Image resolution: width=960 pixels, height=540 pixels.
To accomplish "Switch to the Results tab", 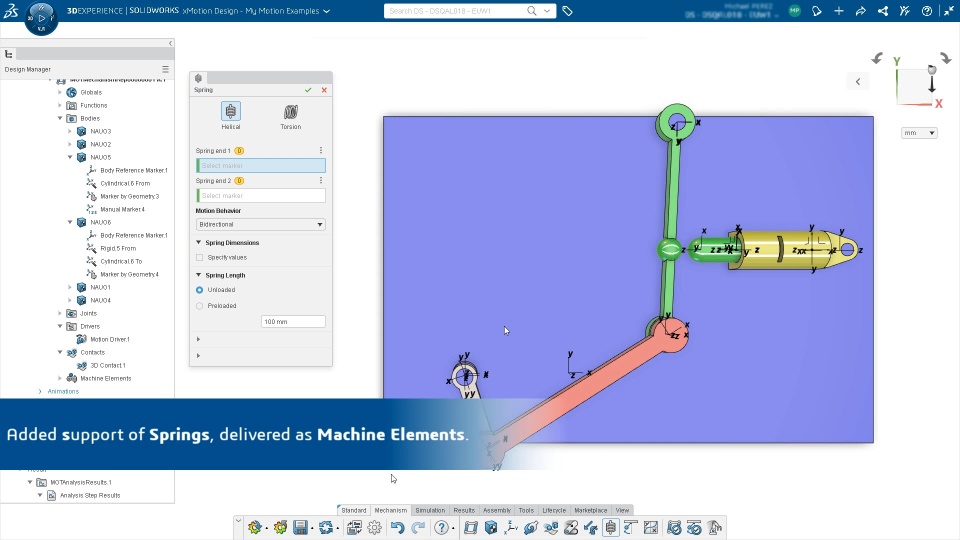I will coord(464,510).
